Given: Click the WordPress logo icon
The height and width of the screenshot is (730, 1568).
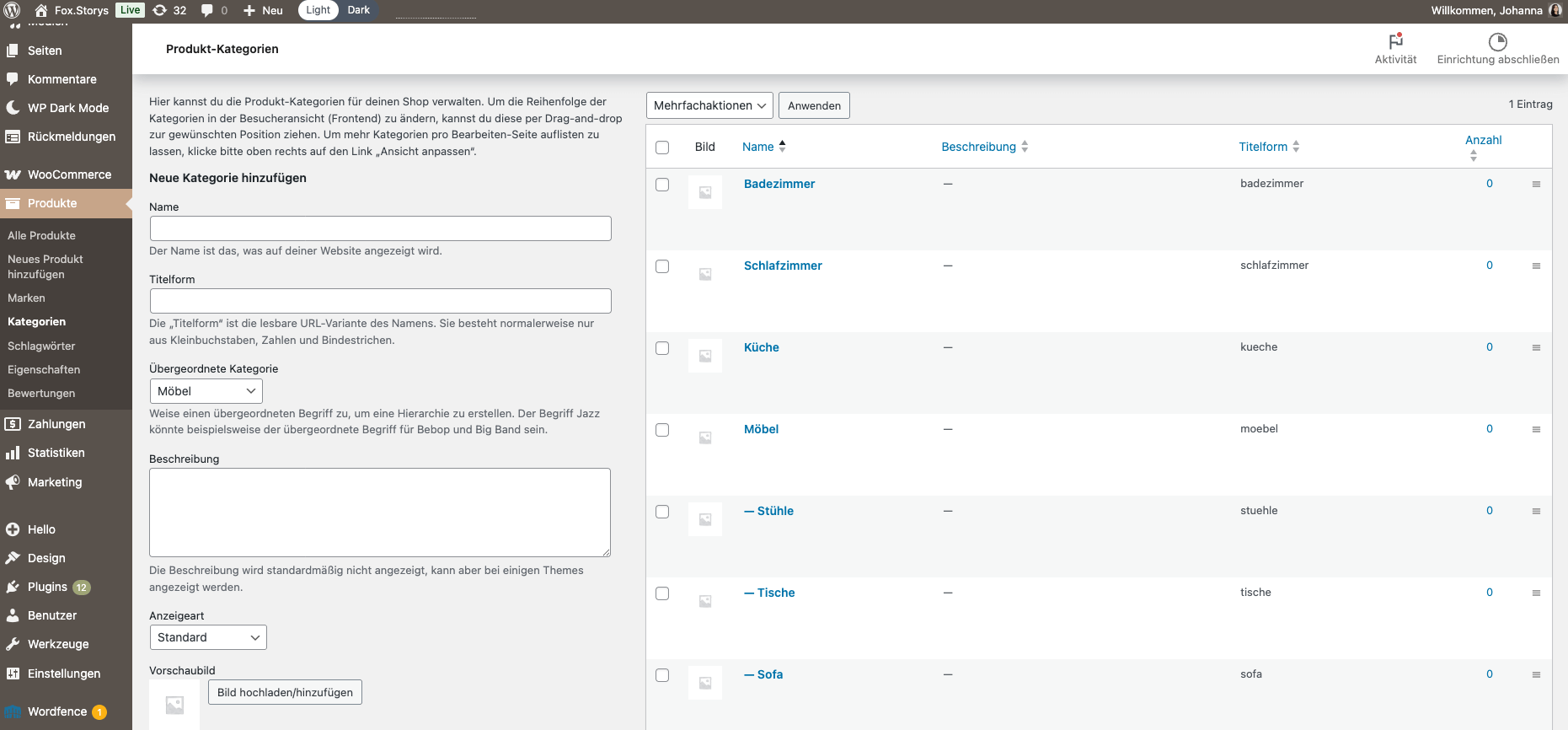Looking at the screenshot, I should (12, 10).
